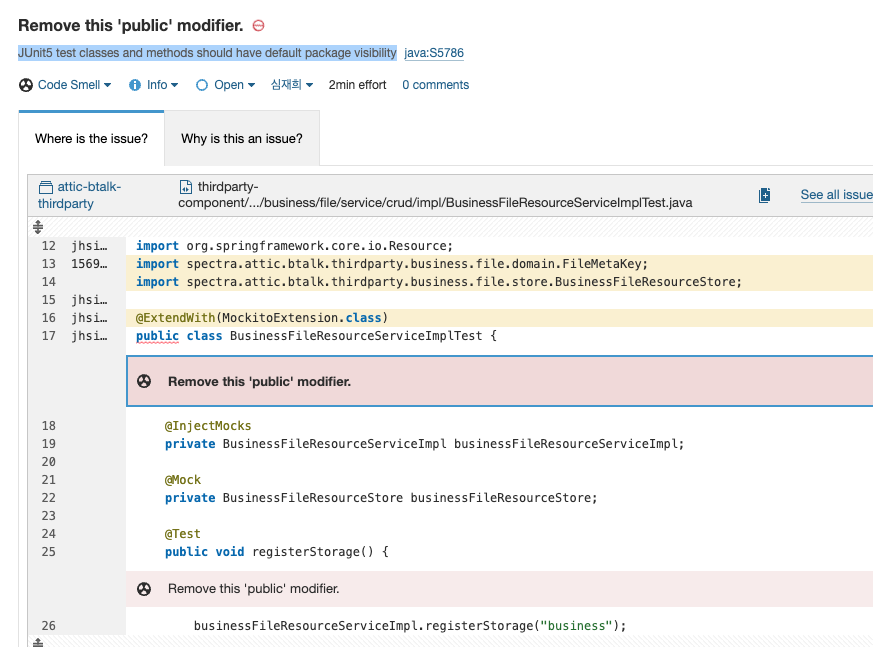Click the blue Info severity icon
This screenshot has height=647, width=873.
coord(135,85)
